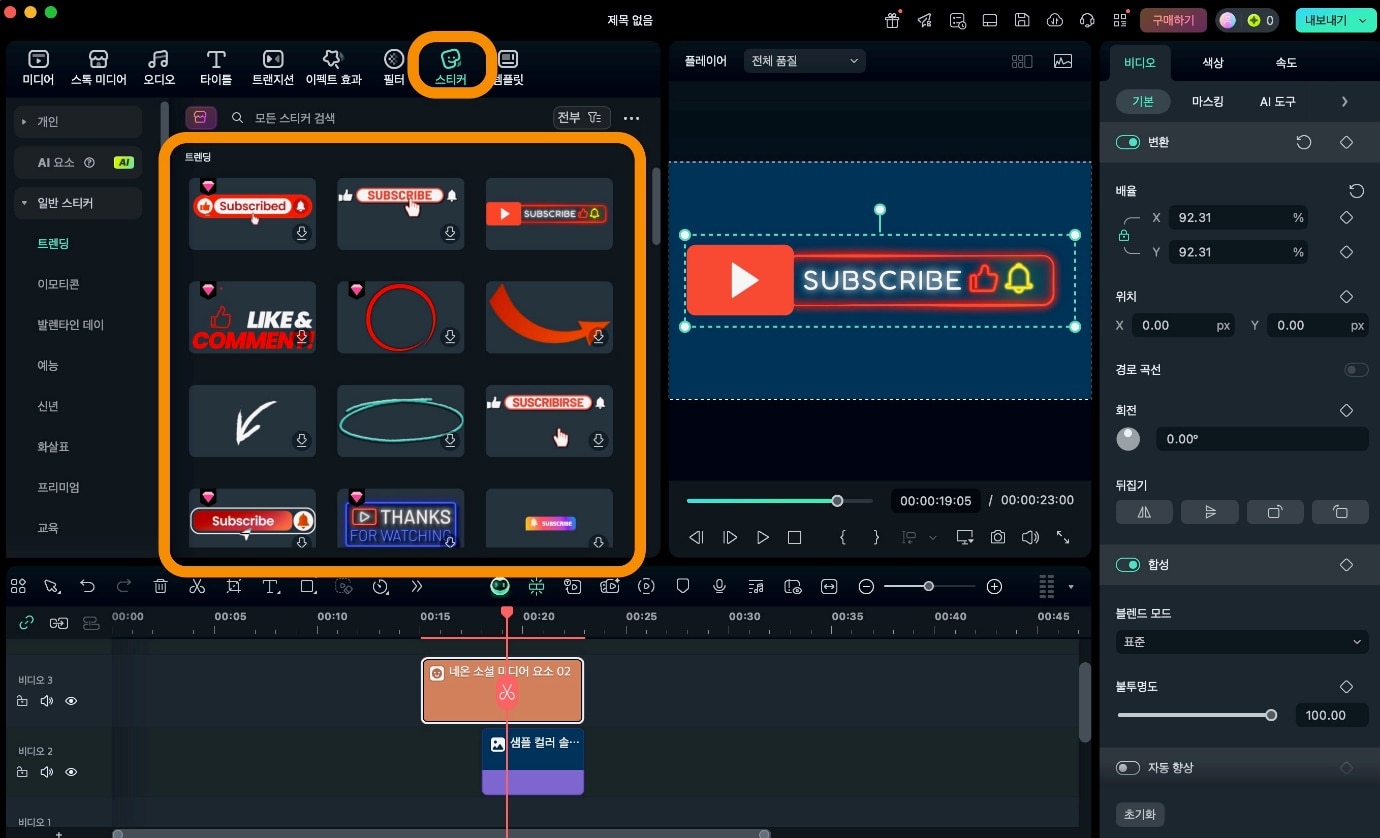Screen dimensions: 1380x838
Task: Select the 네온 소셜 미디어 요소 clip
Action: [x=502, y=690]
